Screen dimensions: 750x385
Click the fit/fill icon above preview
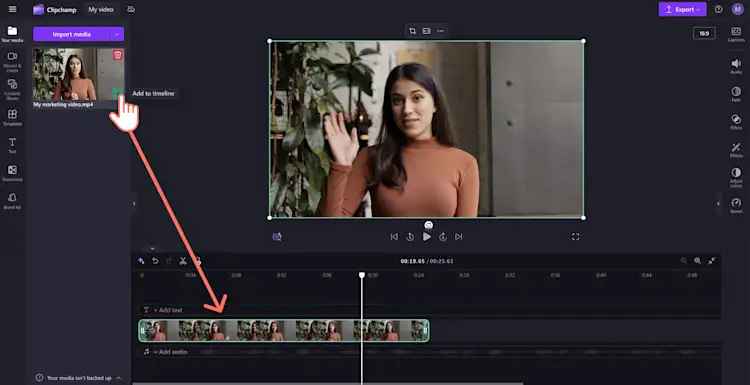pos(426,31)
